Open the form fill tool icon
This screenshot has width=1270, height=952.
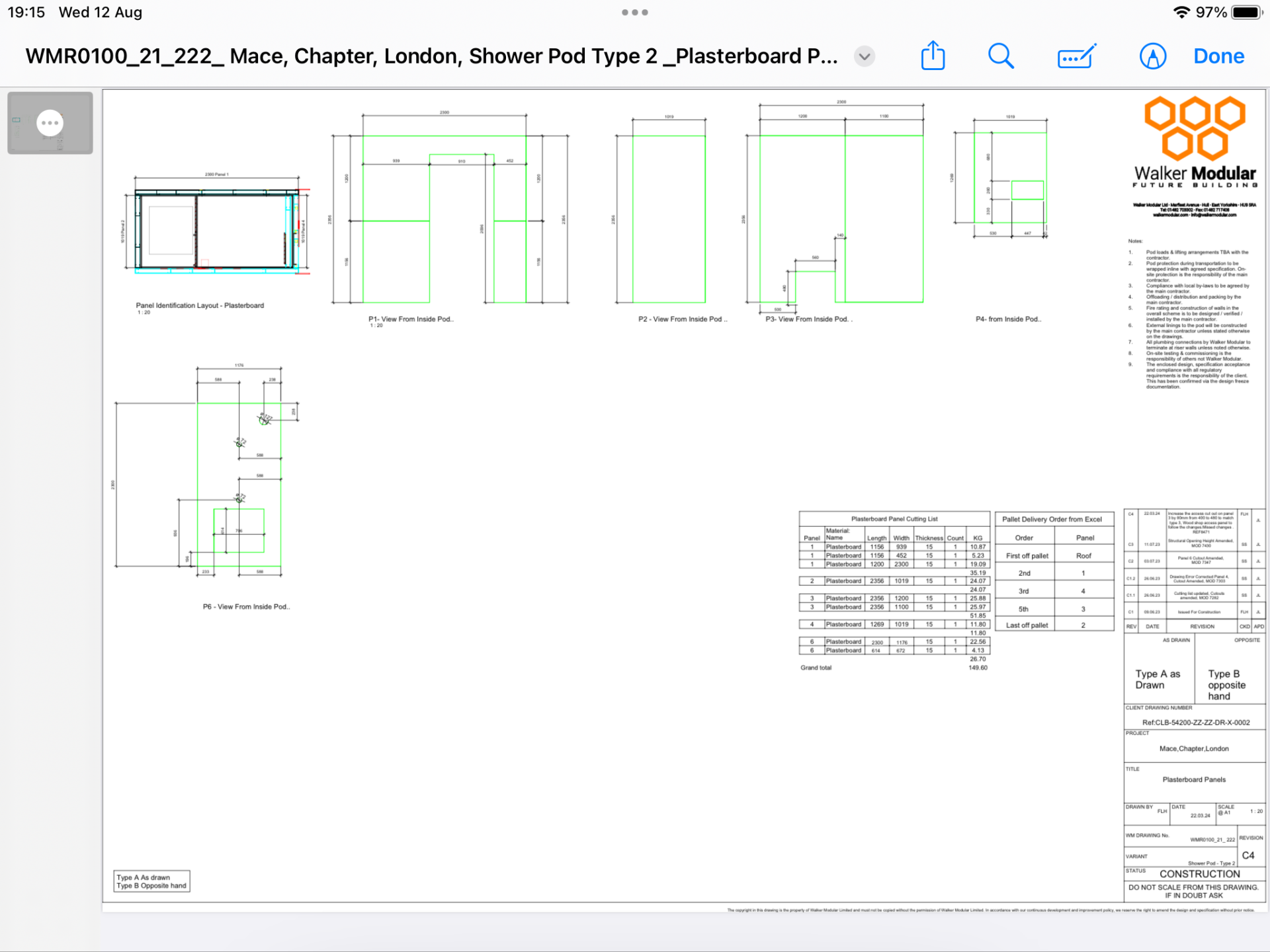[1077, 57]
